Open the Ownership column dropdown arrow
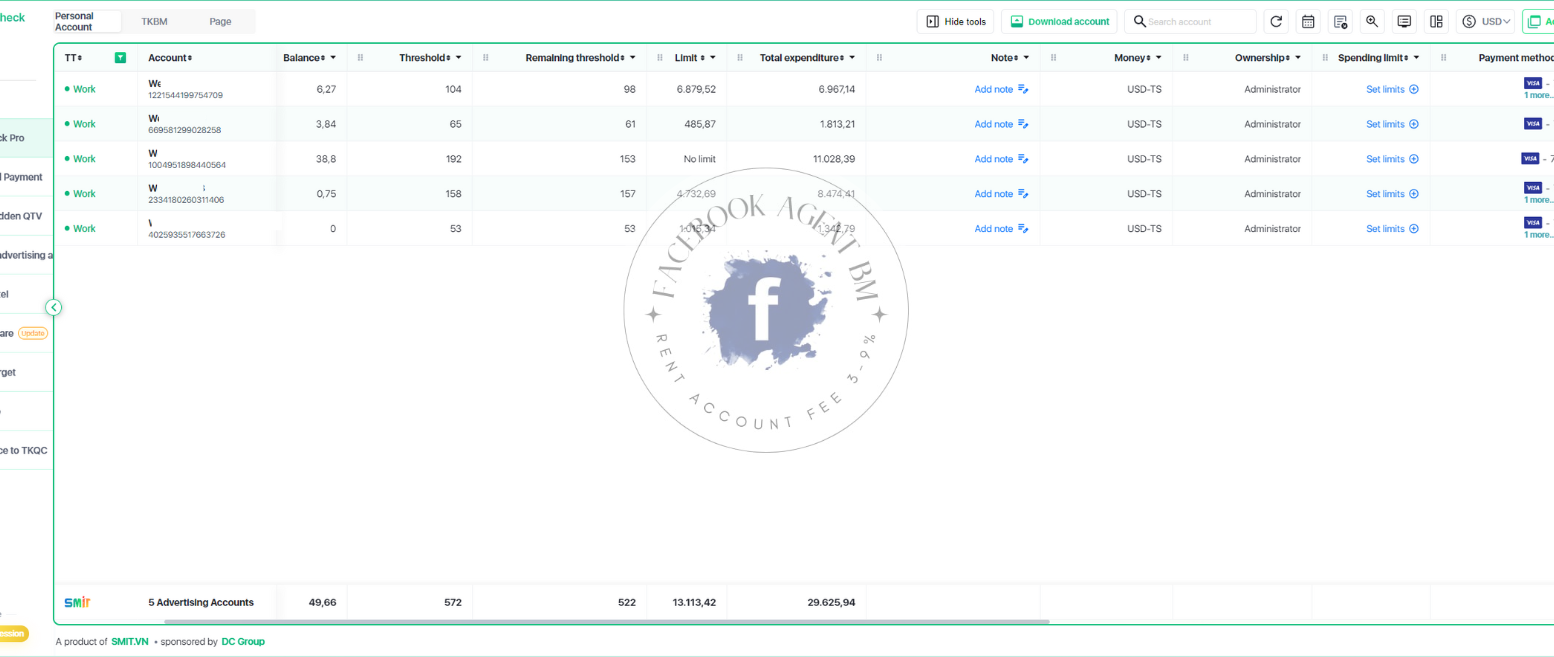The height and width of the screenshot is (657, 1554). 1297,58
